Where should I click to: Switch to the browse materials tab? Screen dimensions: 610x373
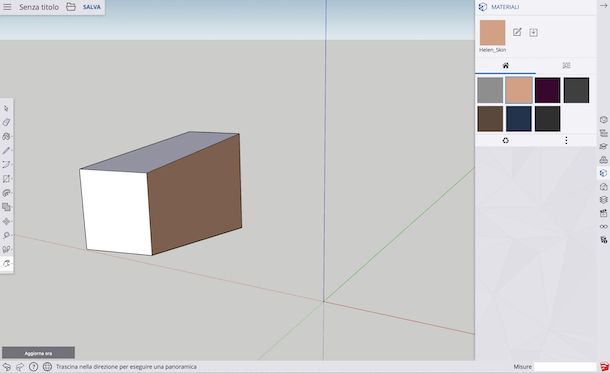[566, 65]
